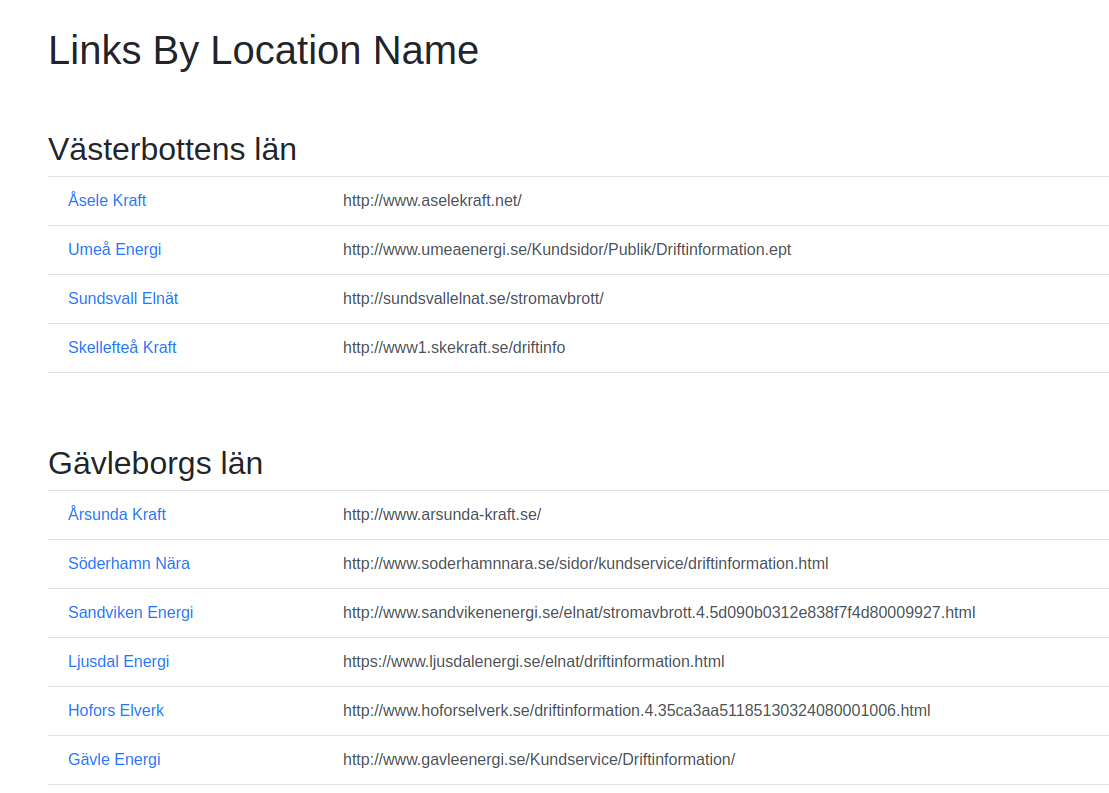Select the gavleenergi.se Kundservice/Driftinformation URL text

(x=539, y=759)
